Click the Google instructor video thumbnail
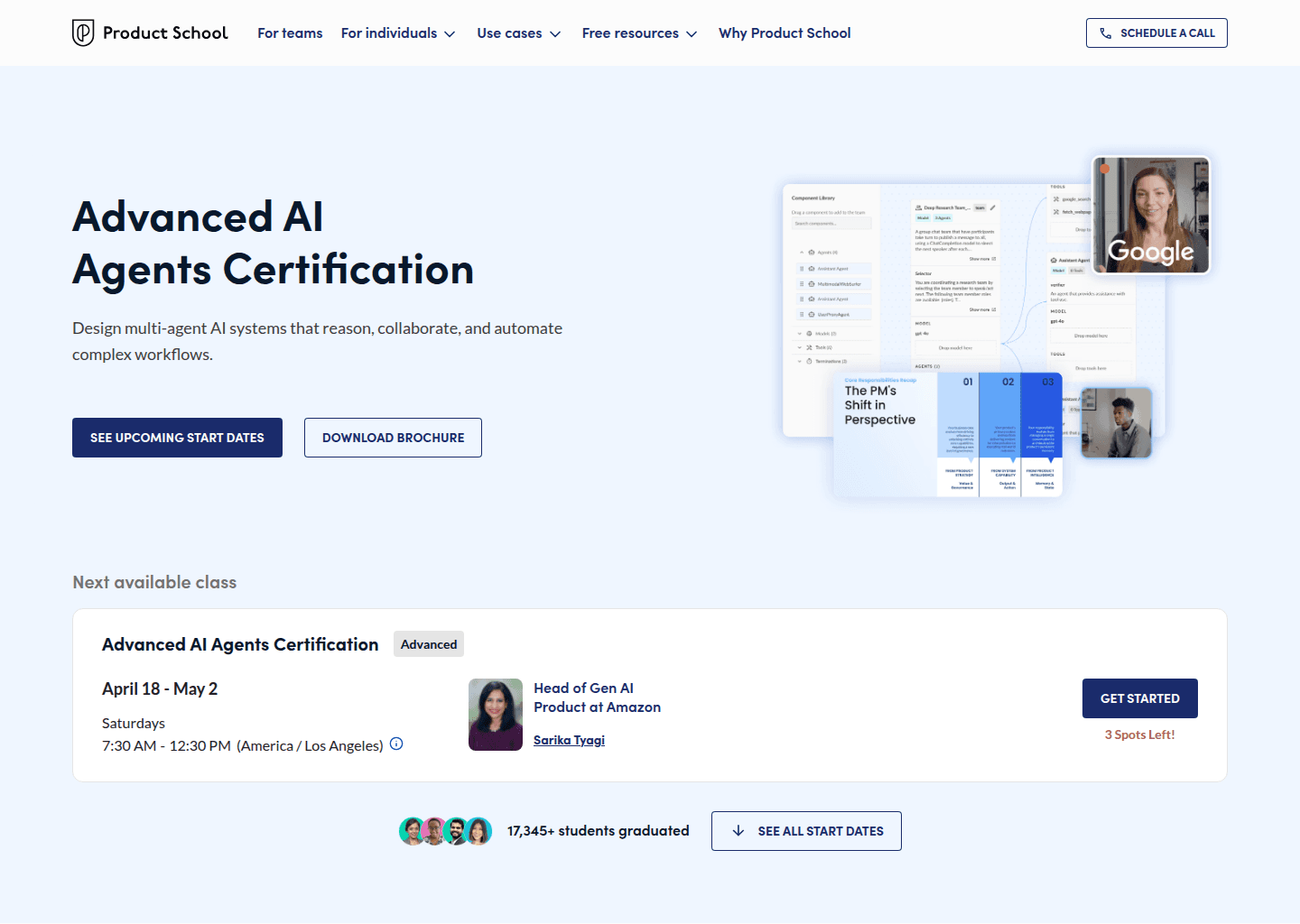This screenshot has height=924, width=1300. 1150,215
